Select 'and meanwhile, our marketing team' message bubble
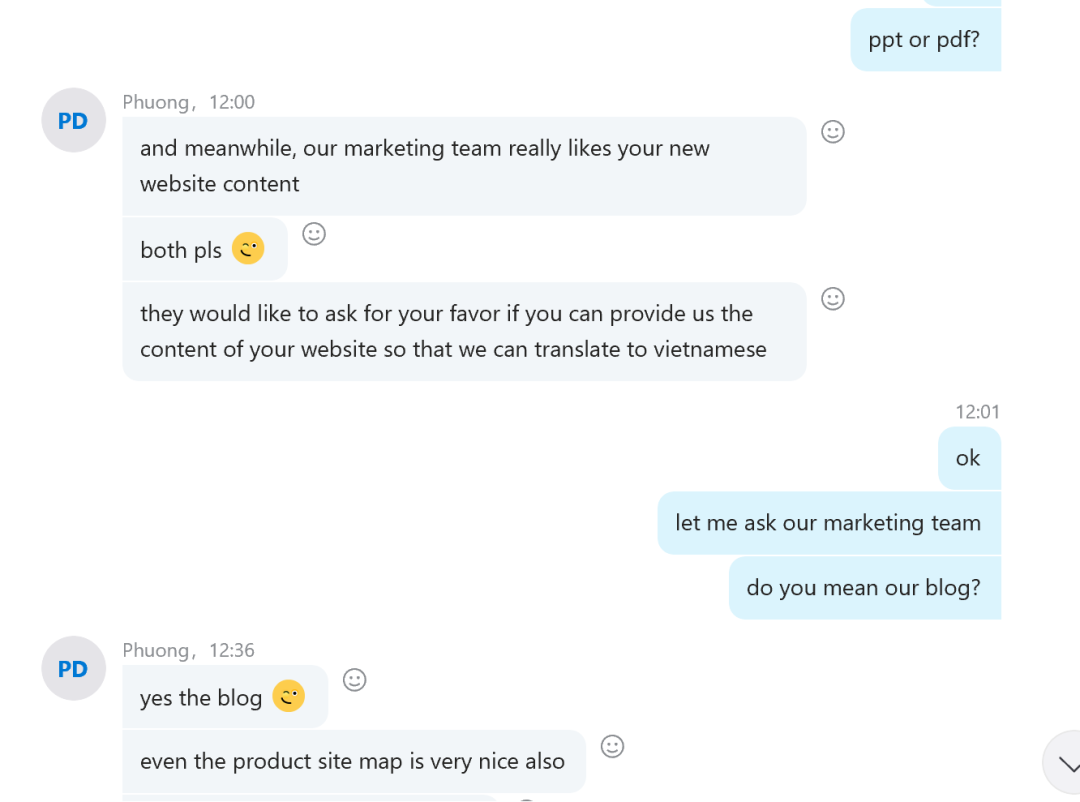 [464, 166]
